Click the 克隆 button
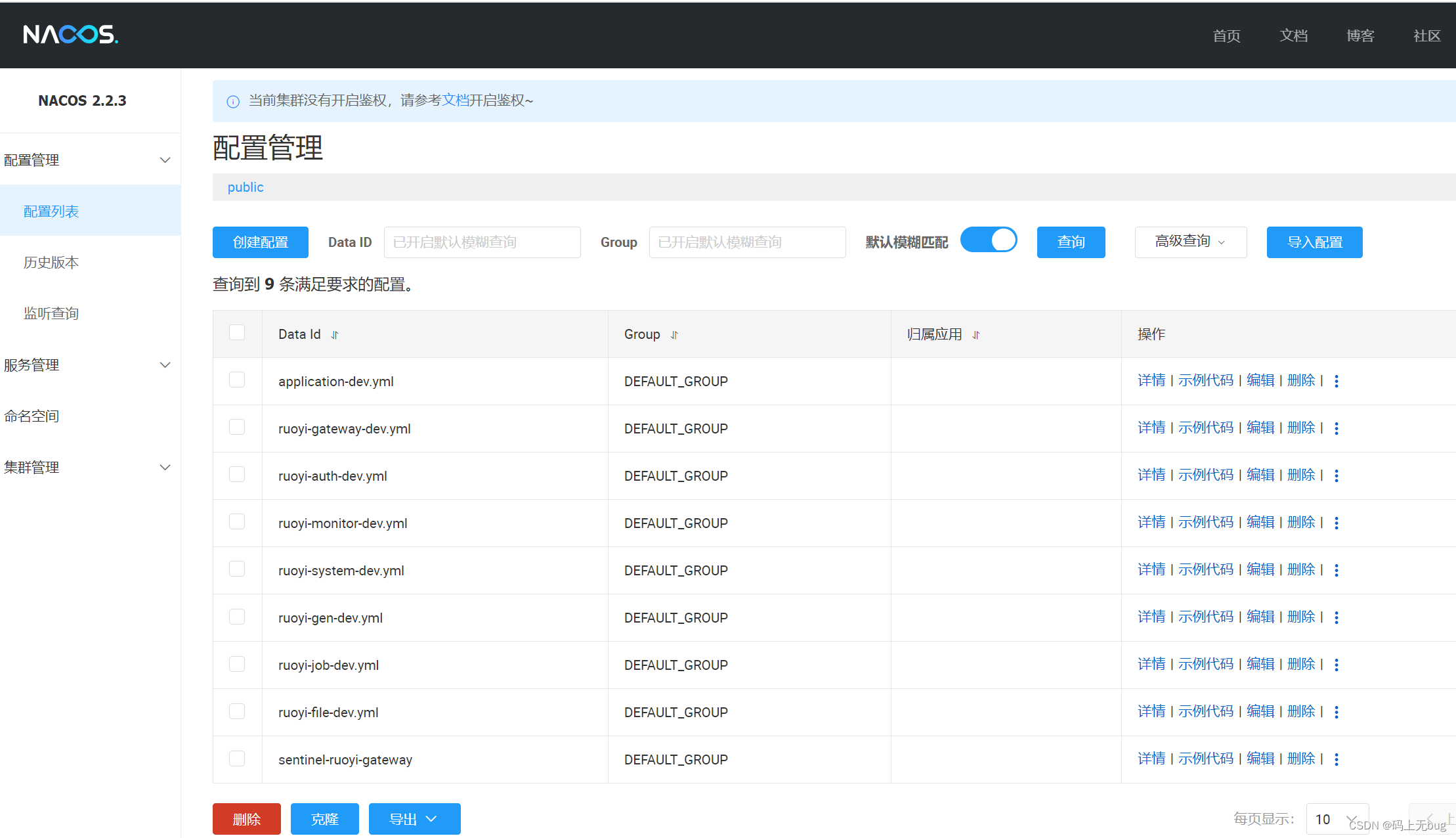 [325, 819]
